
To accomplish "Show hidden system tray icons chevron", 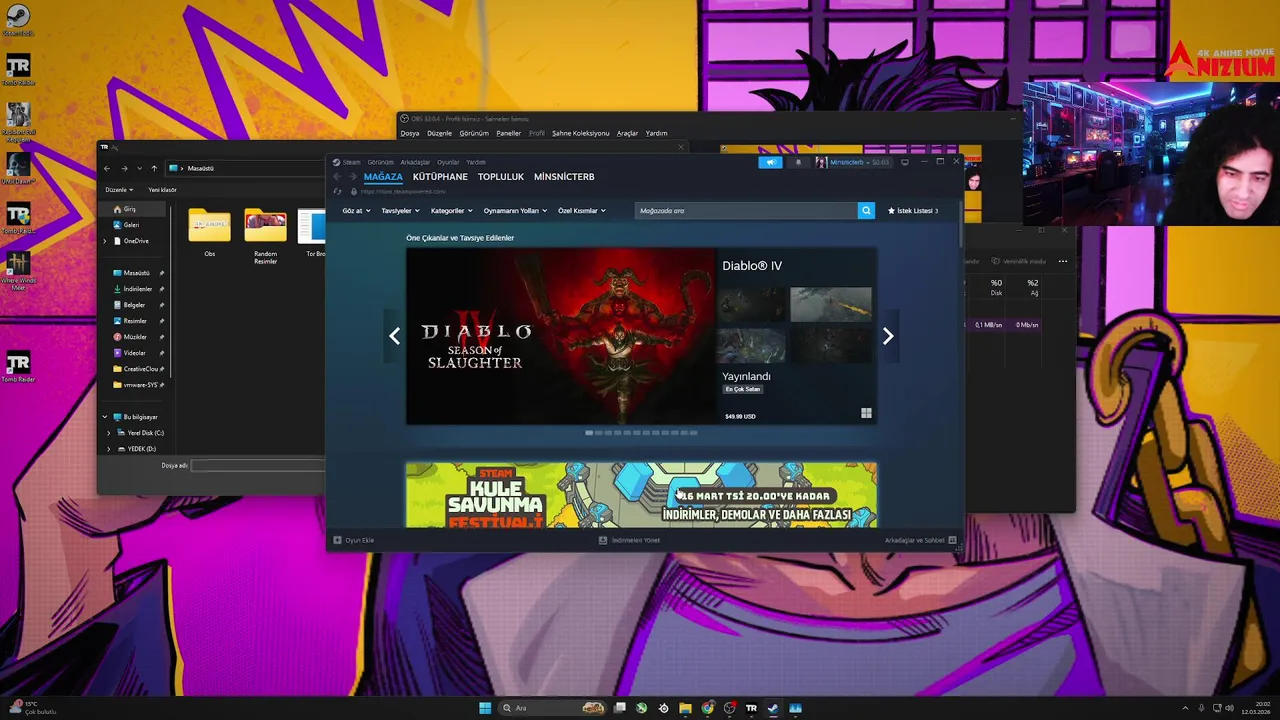I will coord(1186,708).
